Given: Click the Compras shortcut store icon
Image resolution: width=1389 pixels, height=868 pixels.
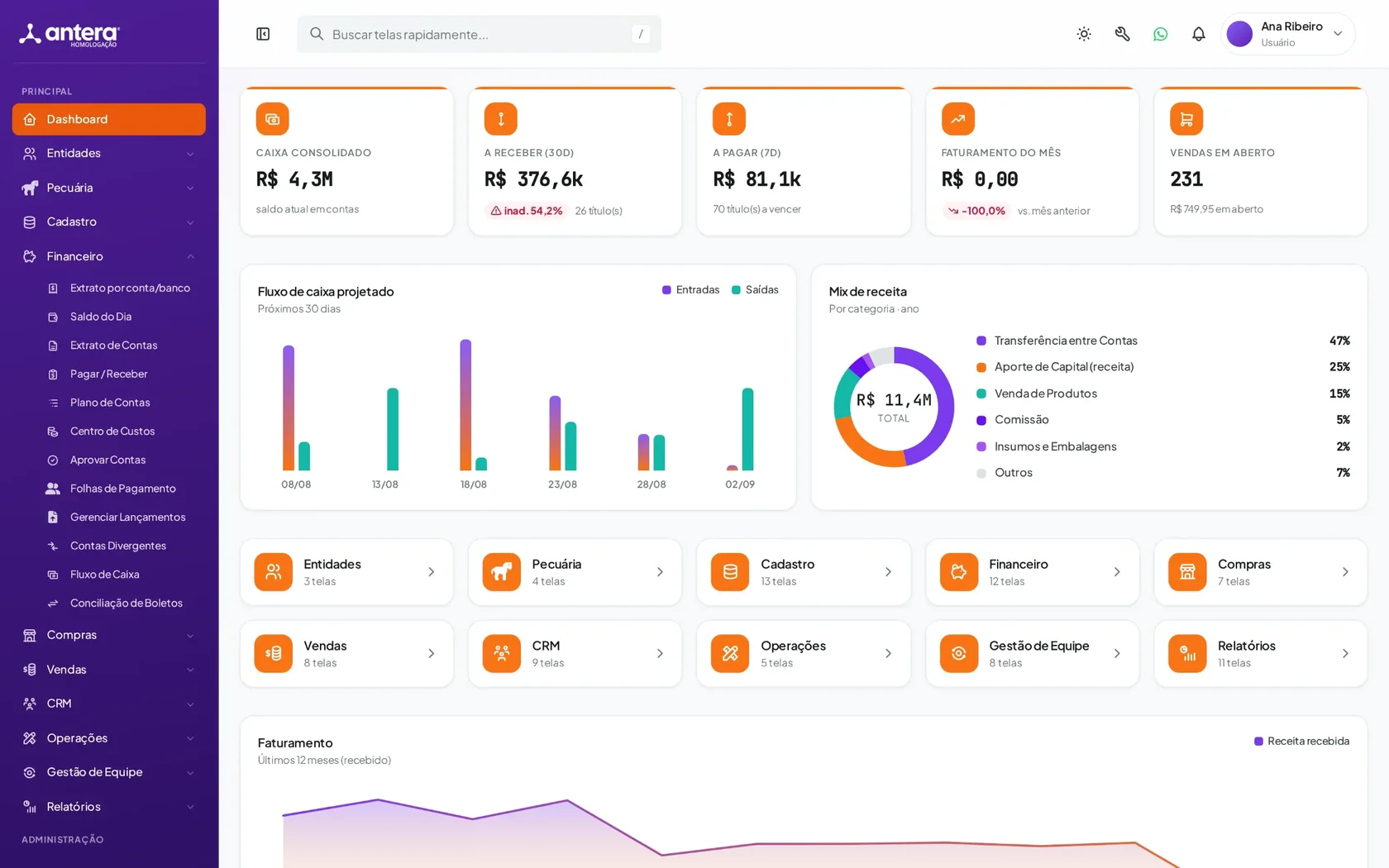Looking at the screenshot, I should tap(1187, 572).
